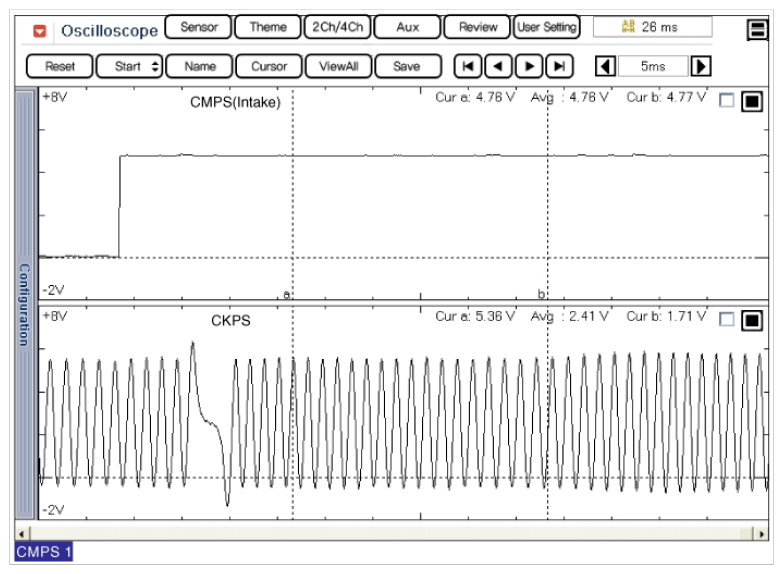
Task: Tick the CKPS channel checkbox
Action: pyautogui.click(x=727, y=319)
